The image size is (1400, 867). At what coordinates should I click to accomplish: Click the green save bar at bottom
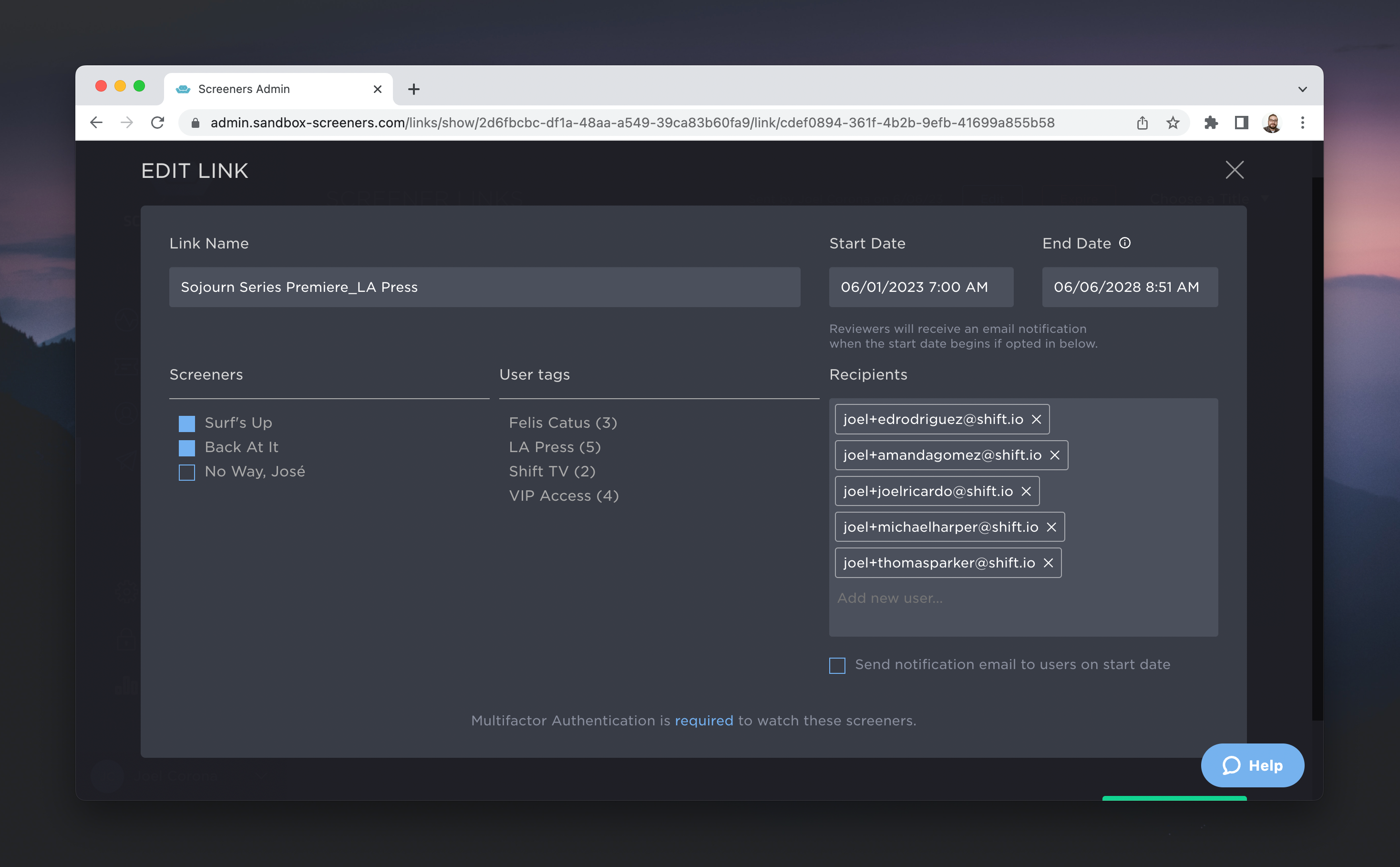pos(1174,798)
